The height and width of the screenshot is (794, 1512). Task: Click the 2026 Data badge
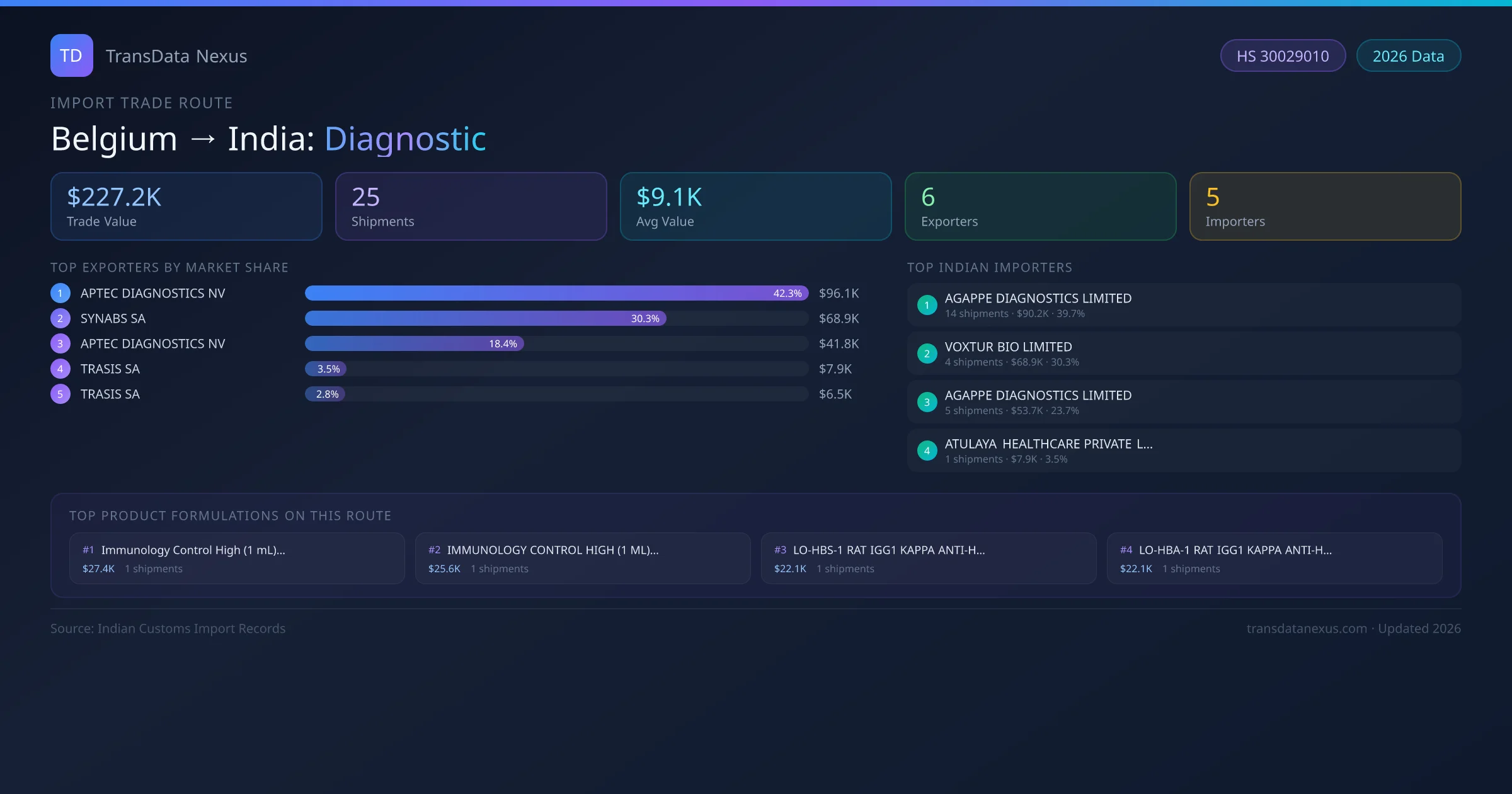[x=1408, y=56]
